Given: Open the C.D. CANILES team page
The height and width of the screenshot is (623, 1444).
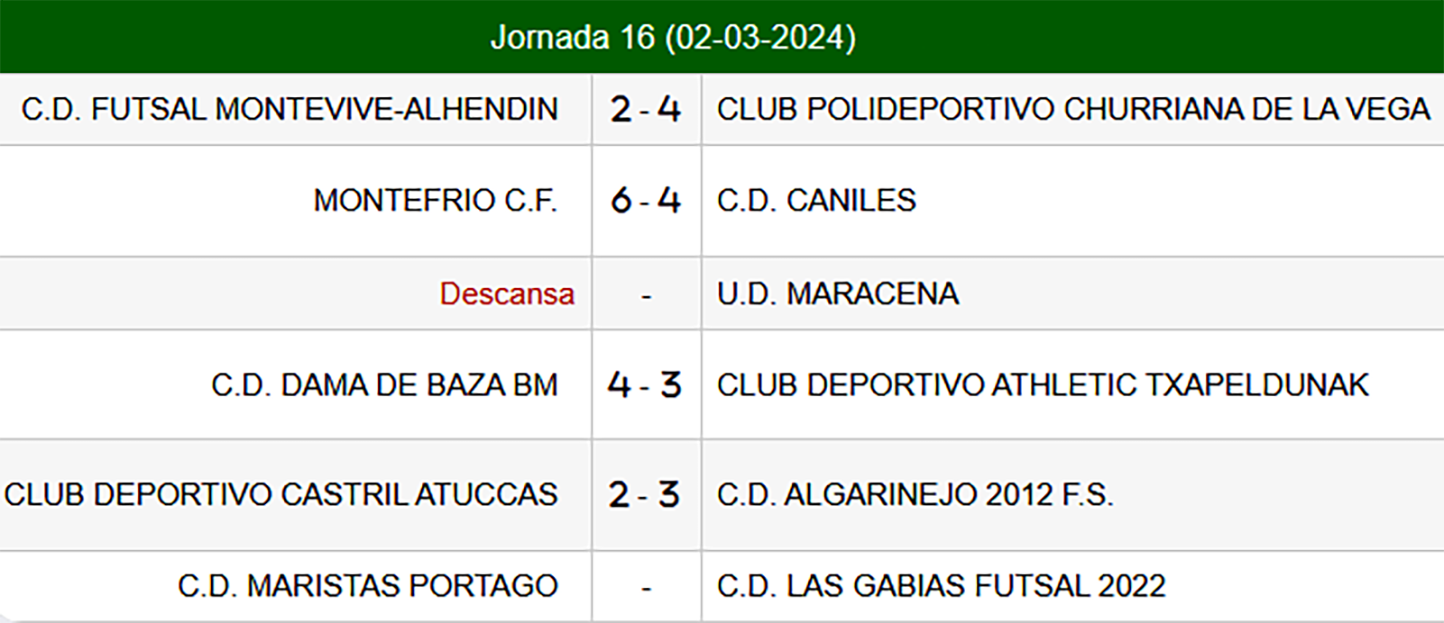Looking at the screenshot, I should [816, 201].
